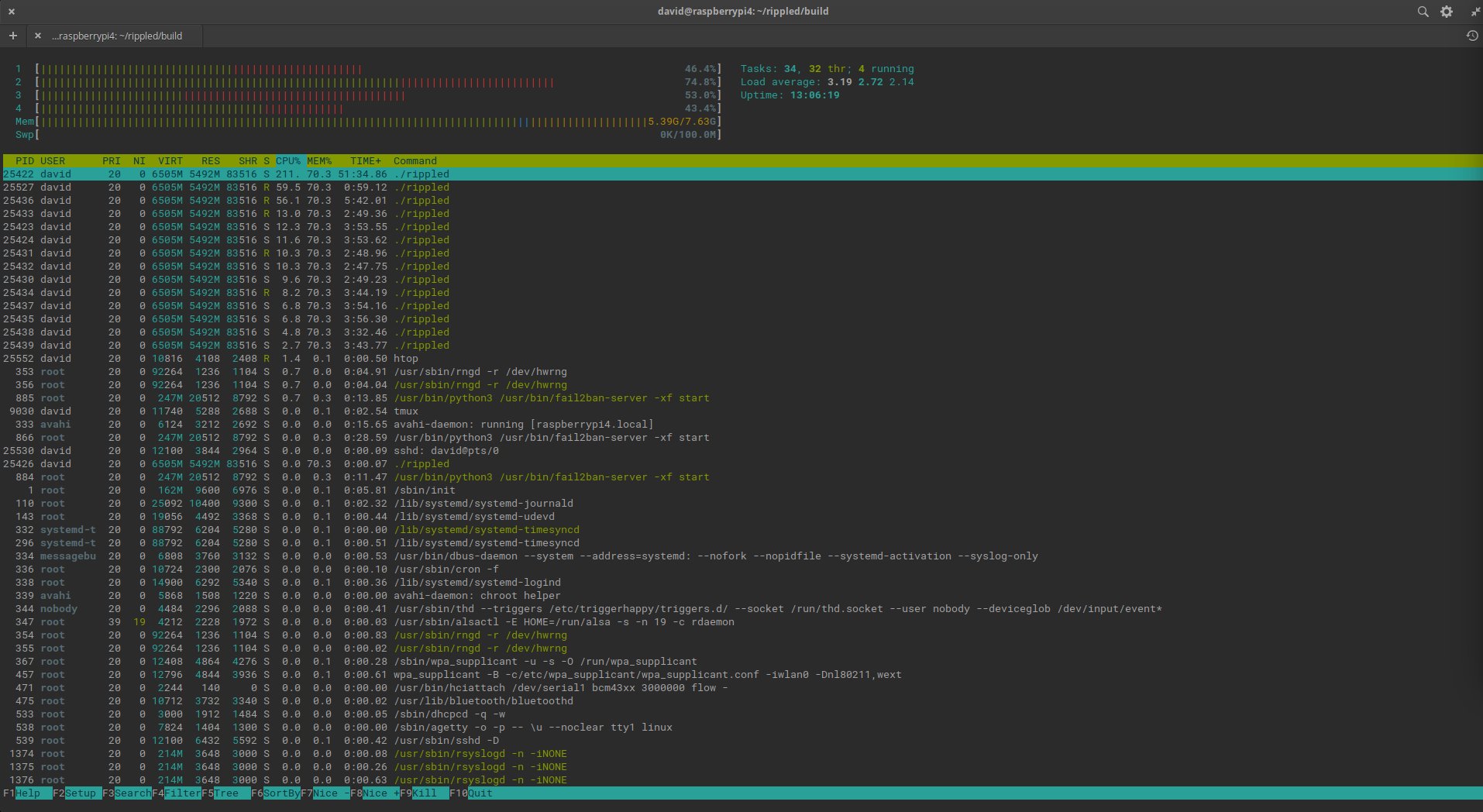
Task: Select rsyslogd row PID 1374
Action: 741,754
